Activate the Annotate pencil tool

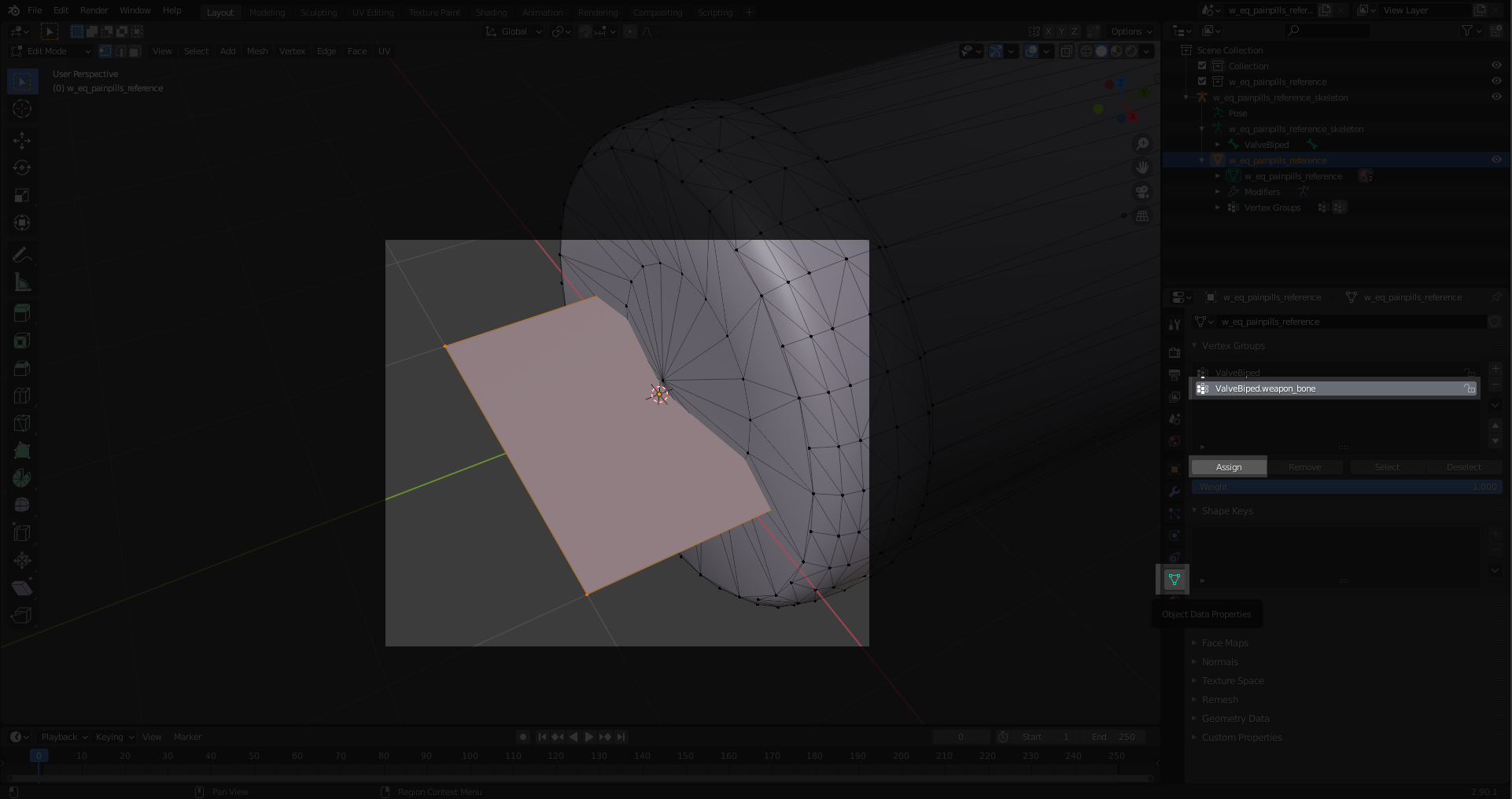click(22, 255)
